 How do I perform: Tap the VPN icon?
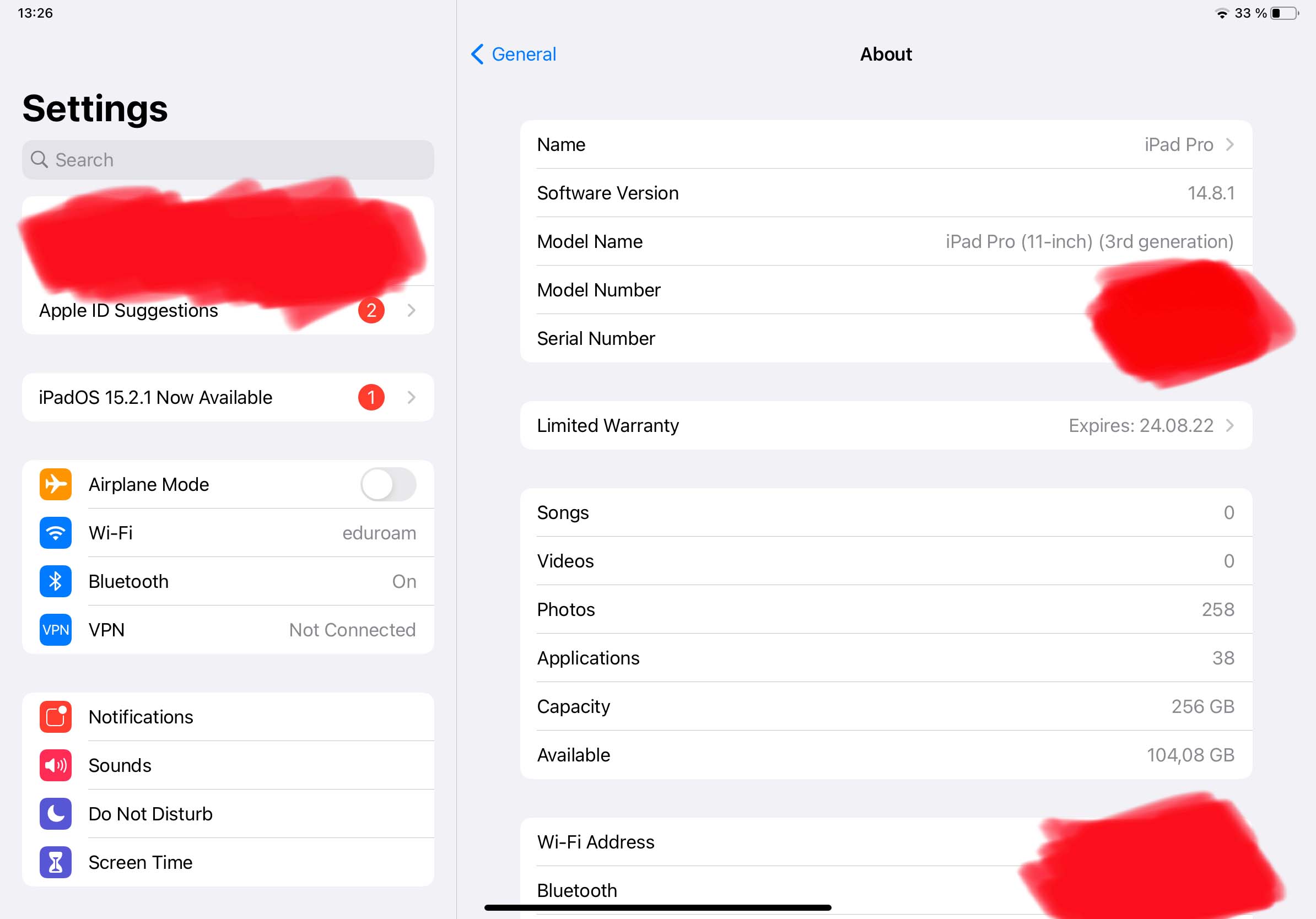pos(56,630)
